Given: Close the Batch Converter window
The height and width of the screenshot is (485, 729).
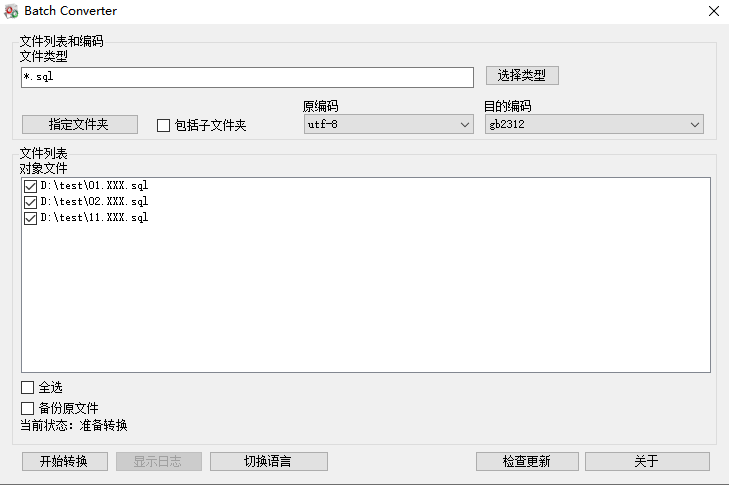Looking at the screenshot, I should pyautogui.click(x=714, y=11).
